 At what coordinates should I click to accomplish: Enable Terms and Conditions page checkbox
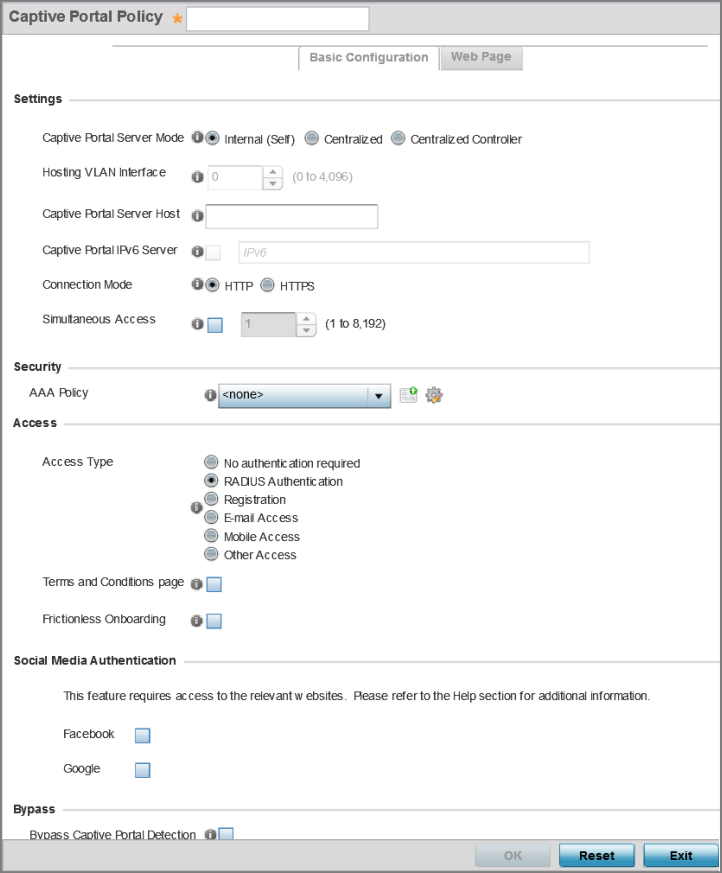point(214,585)
